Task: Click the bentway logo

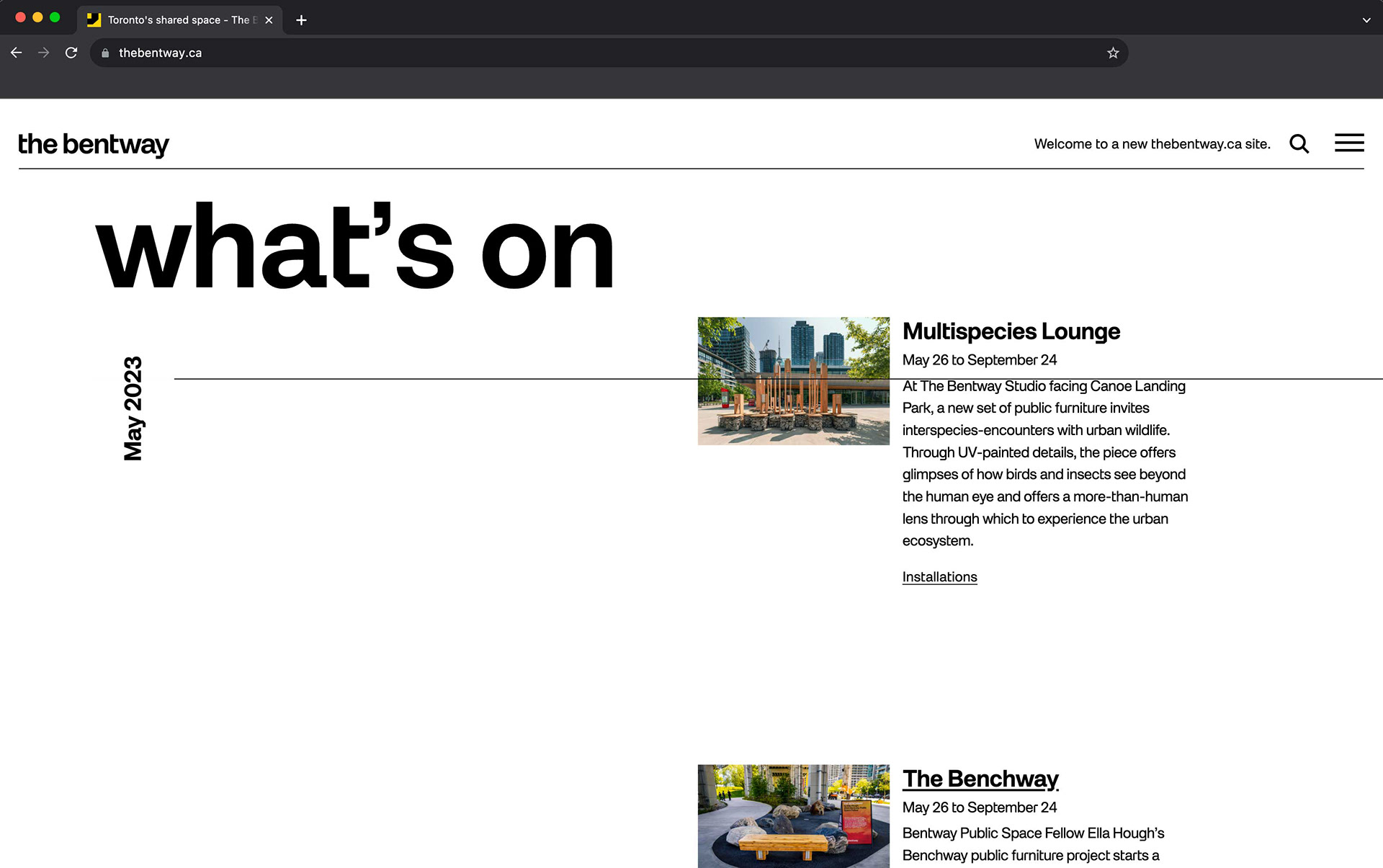Action: pos(94,144)
